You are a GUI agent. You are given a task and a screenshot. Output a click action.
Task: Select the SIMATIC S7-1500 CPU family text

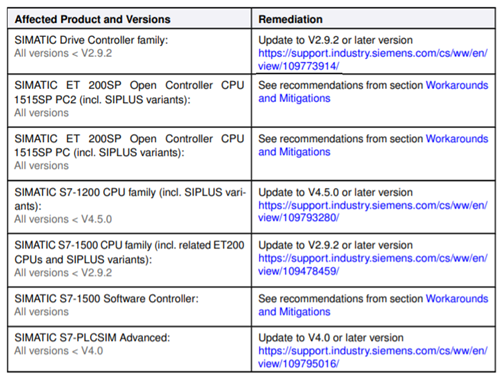click(129, 252)
